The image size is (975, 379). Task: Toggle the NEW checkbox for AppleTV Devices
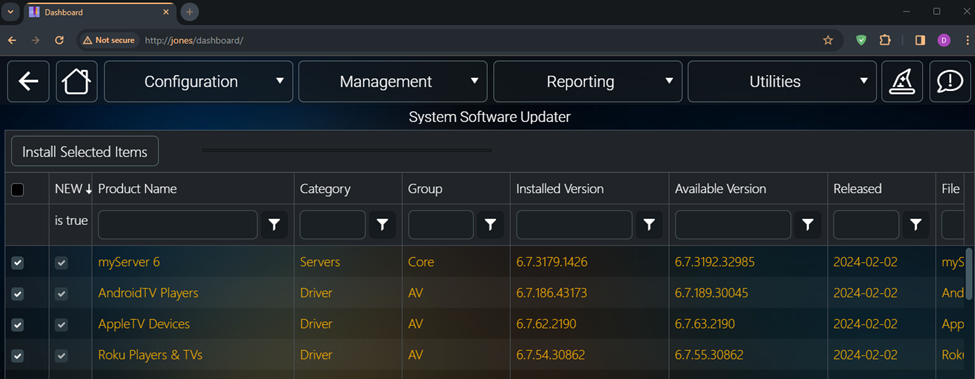(61, 324)
